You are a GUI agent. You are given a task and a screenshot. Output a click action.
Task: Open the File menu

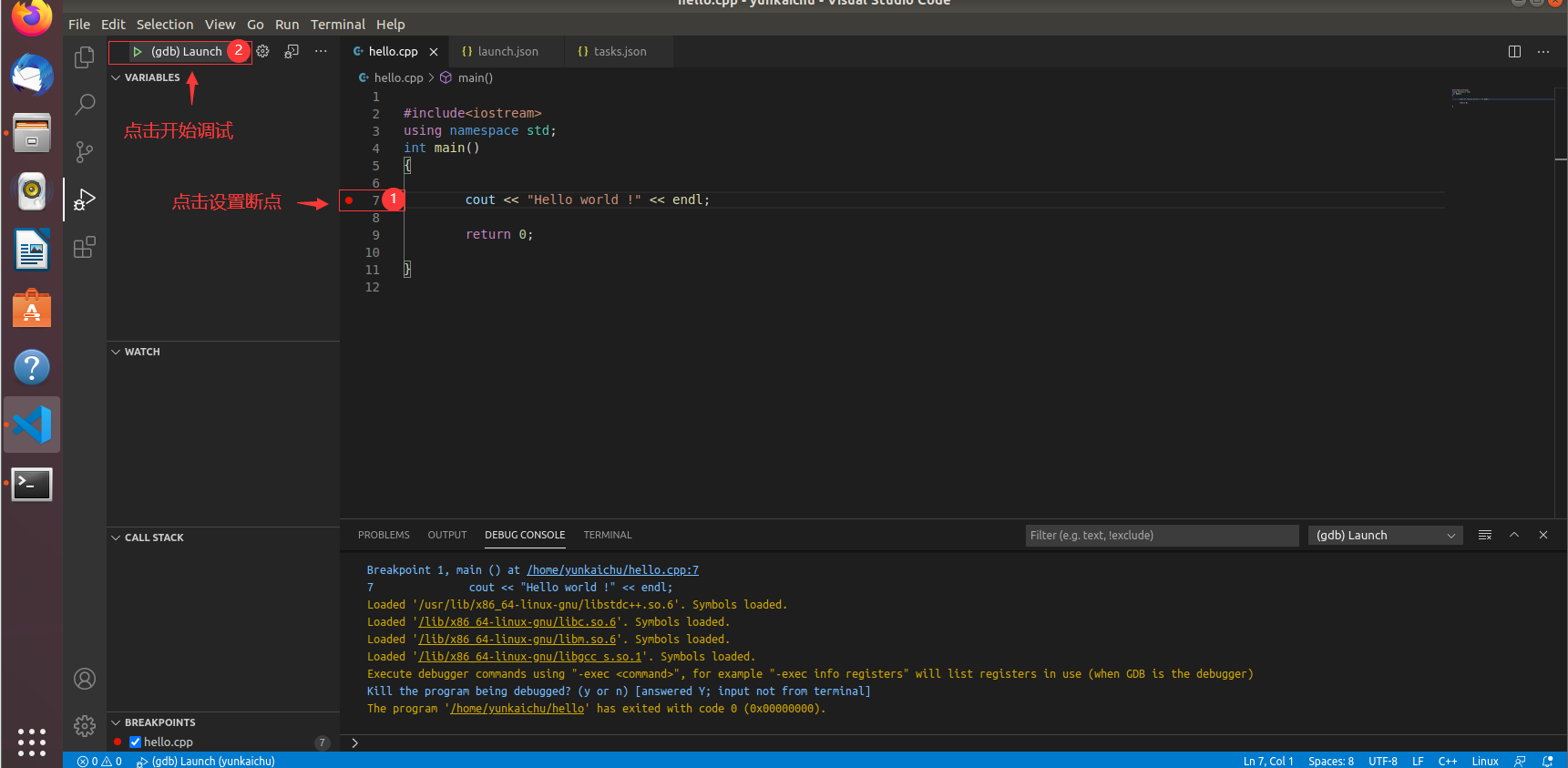click(x=79, y=25)
